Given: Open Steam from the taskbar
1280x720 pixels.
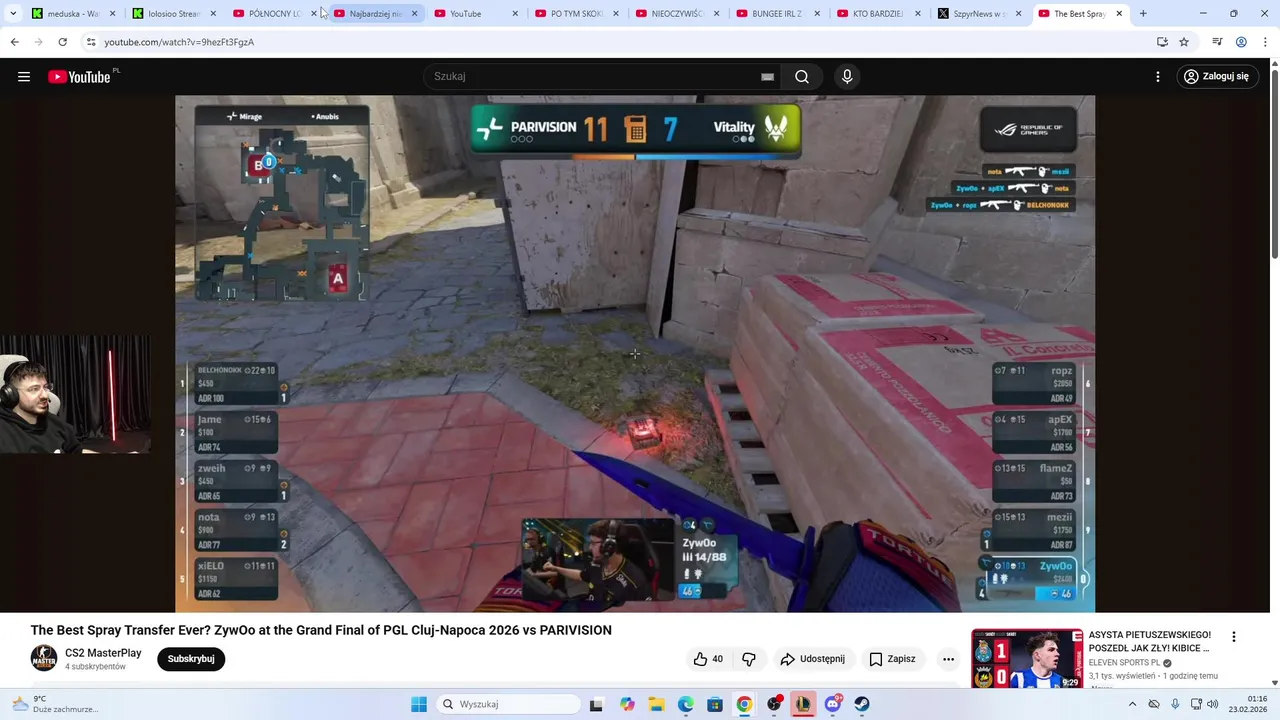Looking at the screenshot, I should point(862,704).
